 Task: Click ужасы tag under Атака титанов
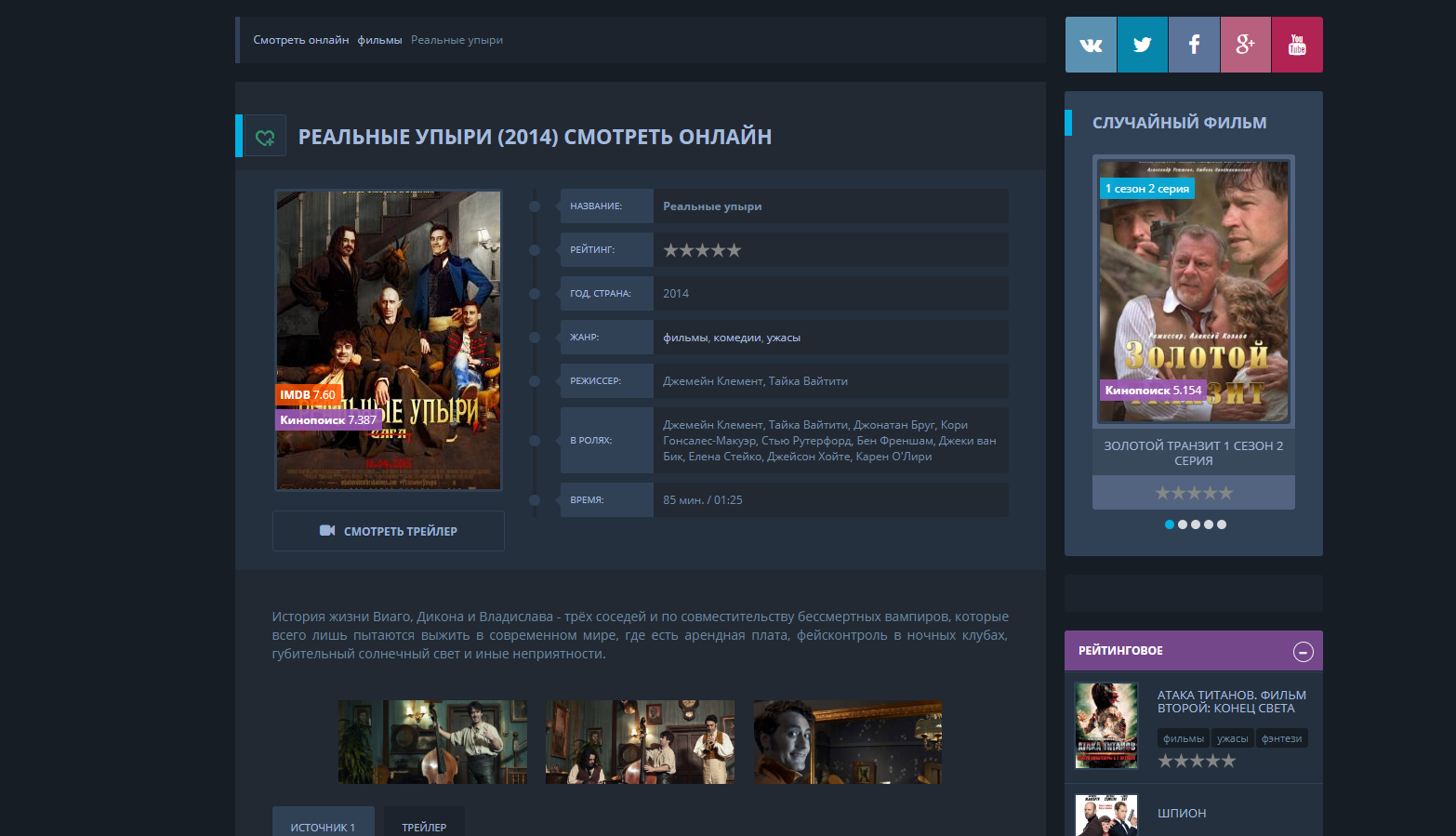click(1233, 738)
